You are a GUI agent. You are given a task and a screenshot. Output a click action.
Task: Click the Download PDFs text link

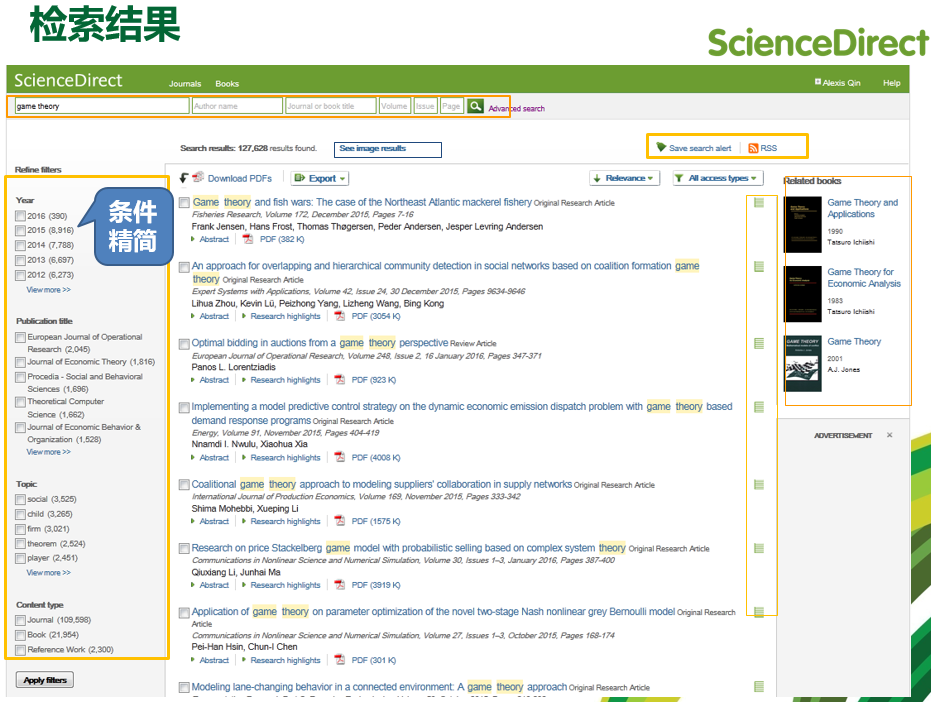239,178
